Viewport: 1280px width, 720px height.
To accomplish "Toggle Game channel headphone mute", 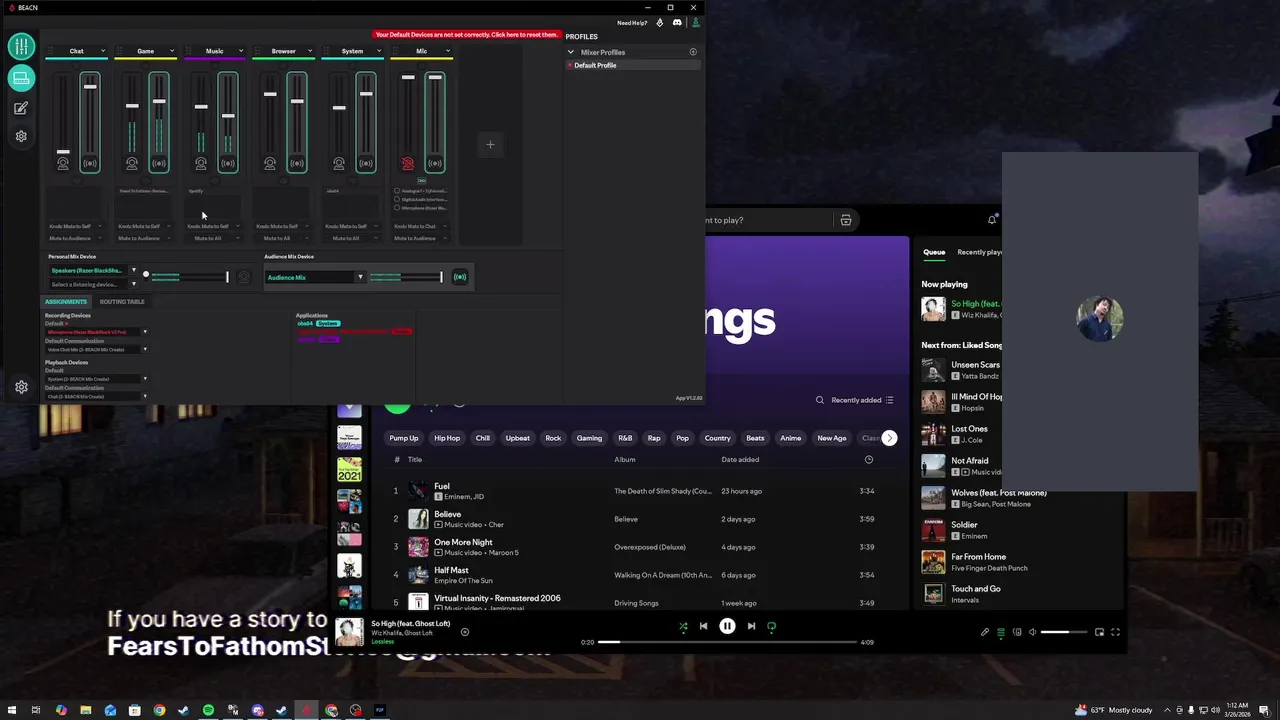I will (132, 164).
